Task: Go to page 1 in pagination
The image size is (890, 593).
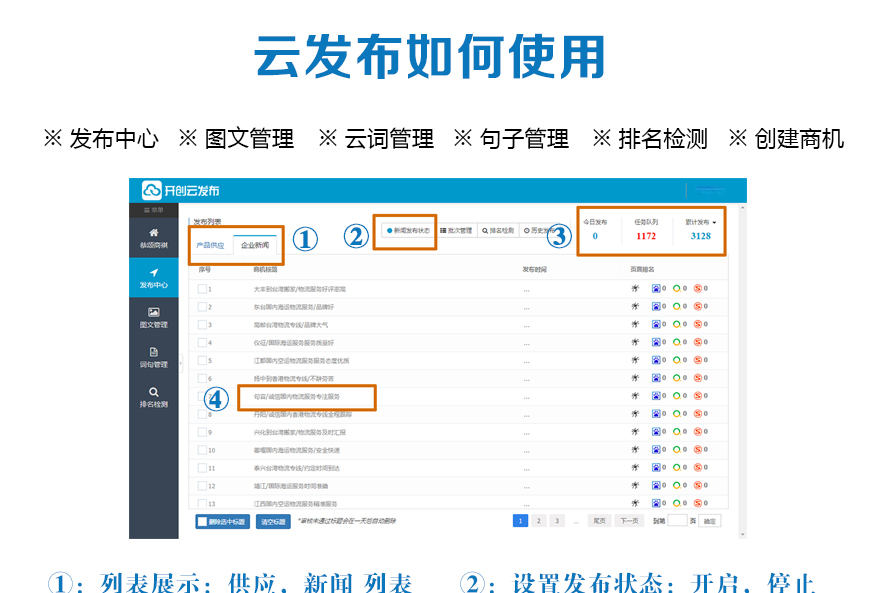Action: (520, 520)
